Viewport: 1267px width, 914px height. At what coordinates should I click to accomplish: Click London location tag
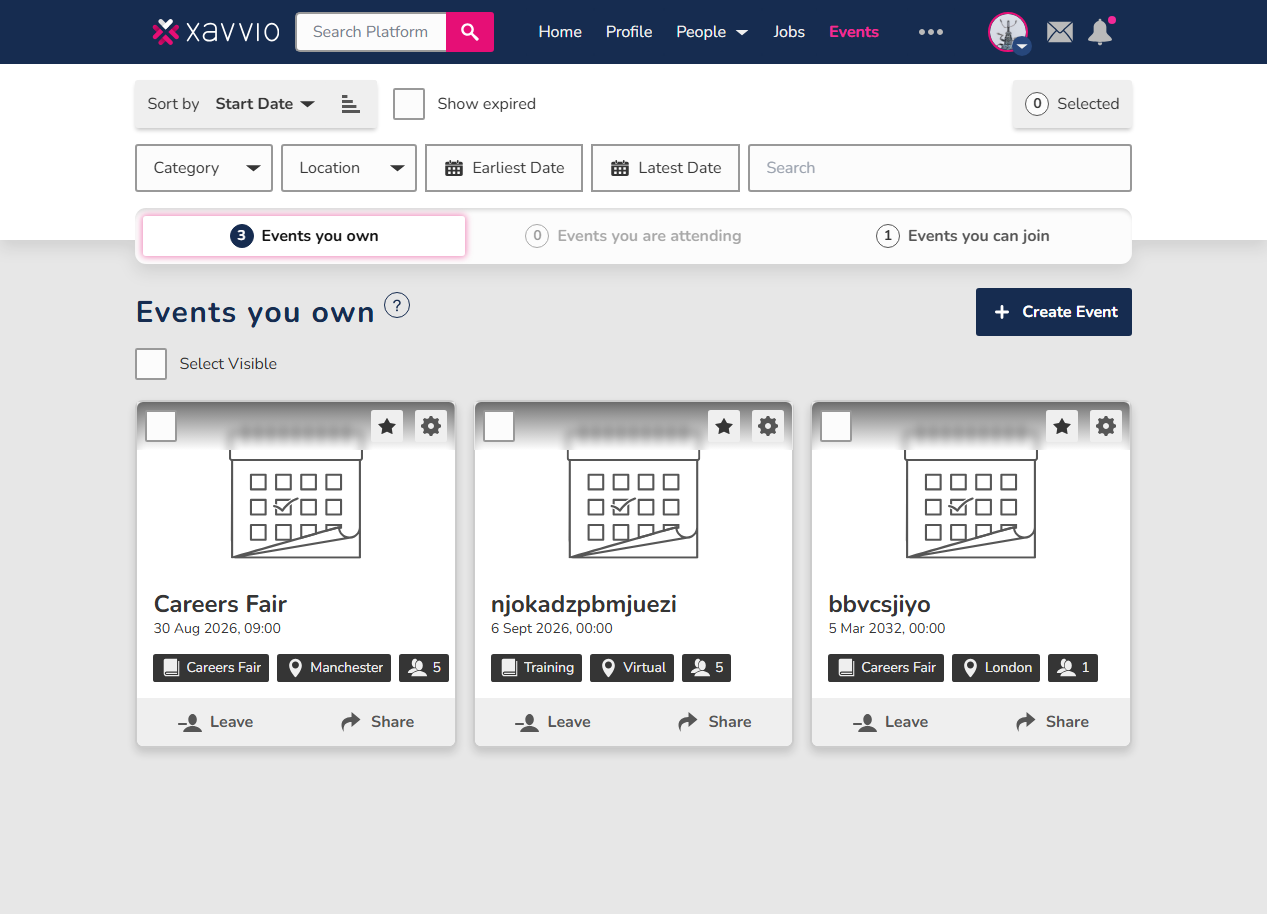[x=996, y=668]
